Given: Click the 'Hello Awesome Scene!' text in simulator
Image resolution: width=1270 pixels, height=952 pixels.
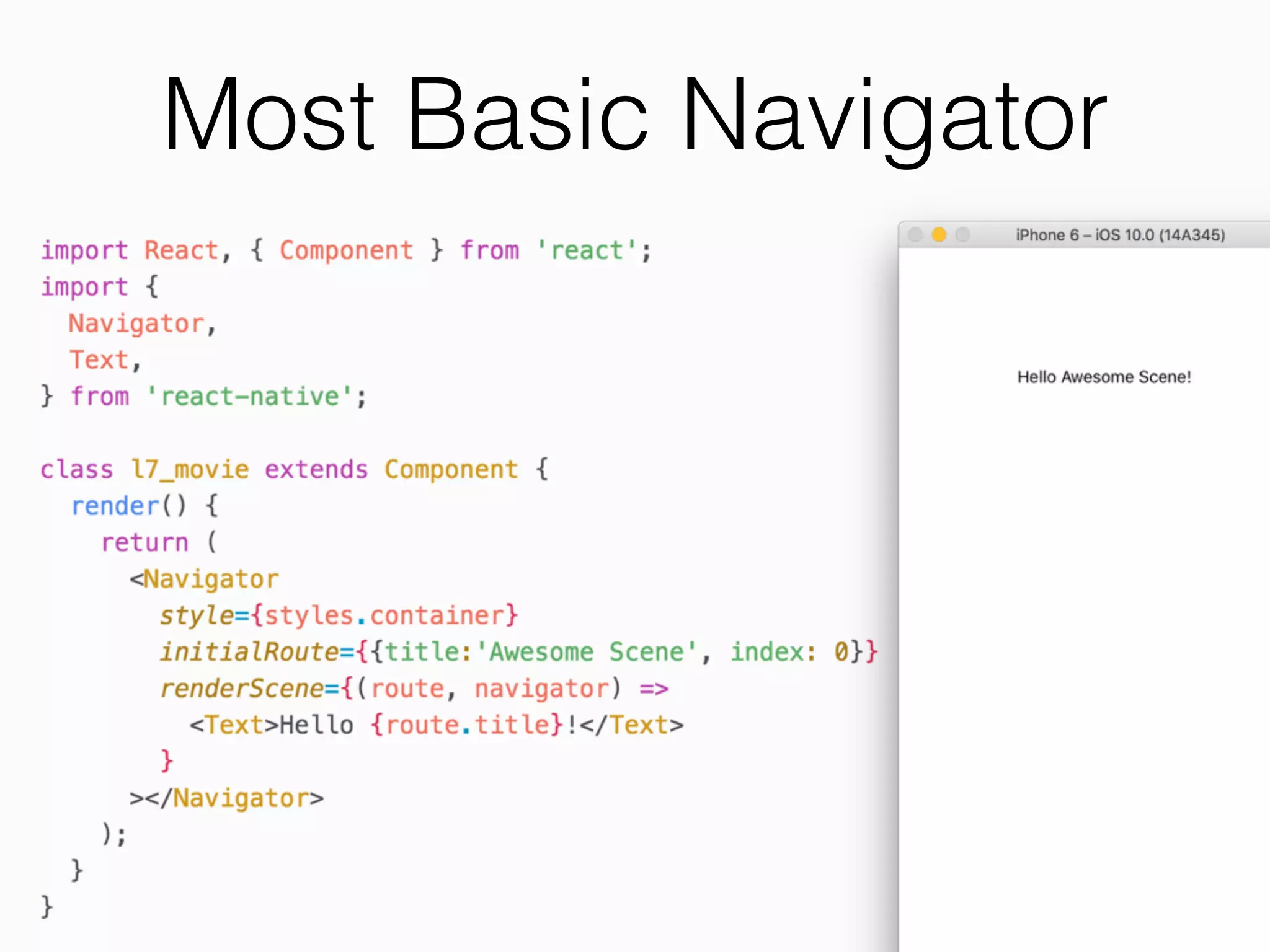Looking at the screenshot, I should click(x=1104, y=377).
